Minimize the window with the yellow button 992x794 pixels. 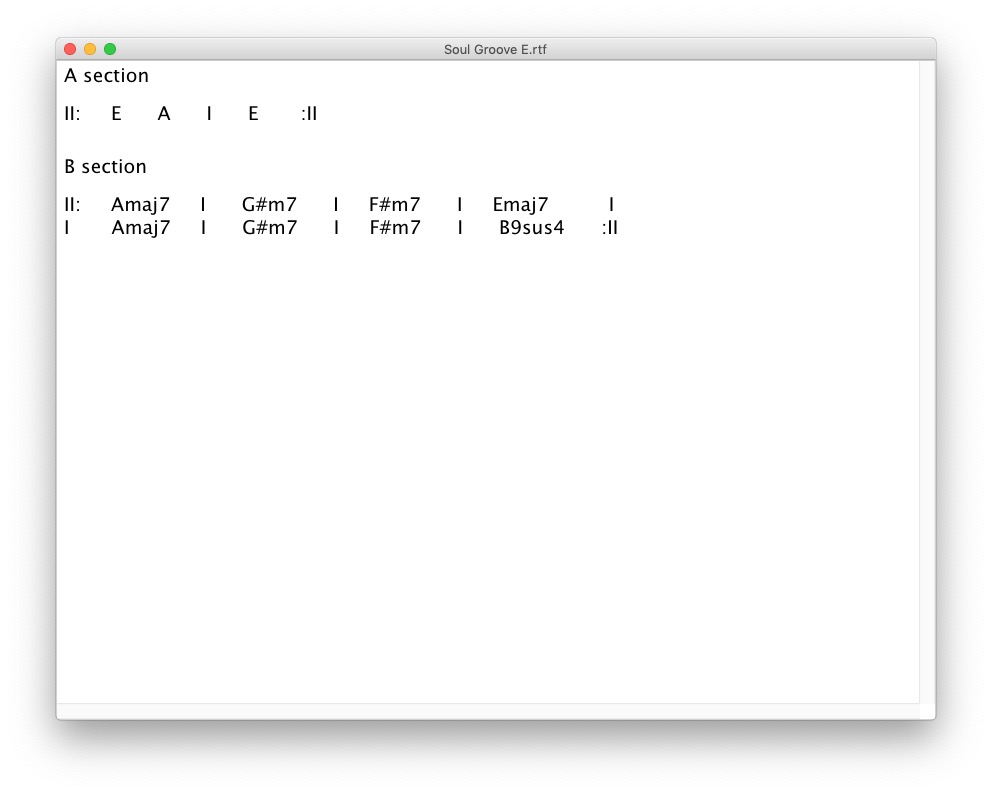tap(90, 49)
